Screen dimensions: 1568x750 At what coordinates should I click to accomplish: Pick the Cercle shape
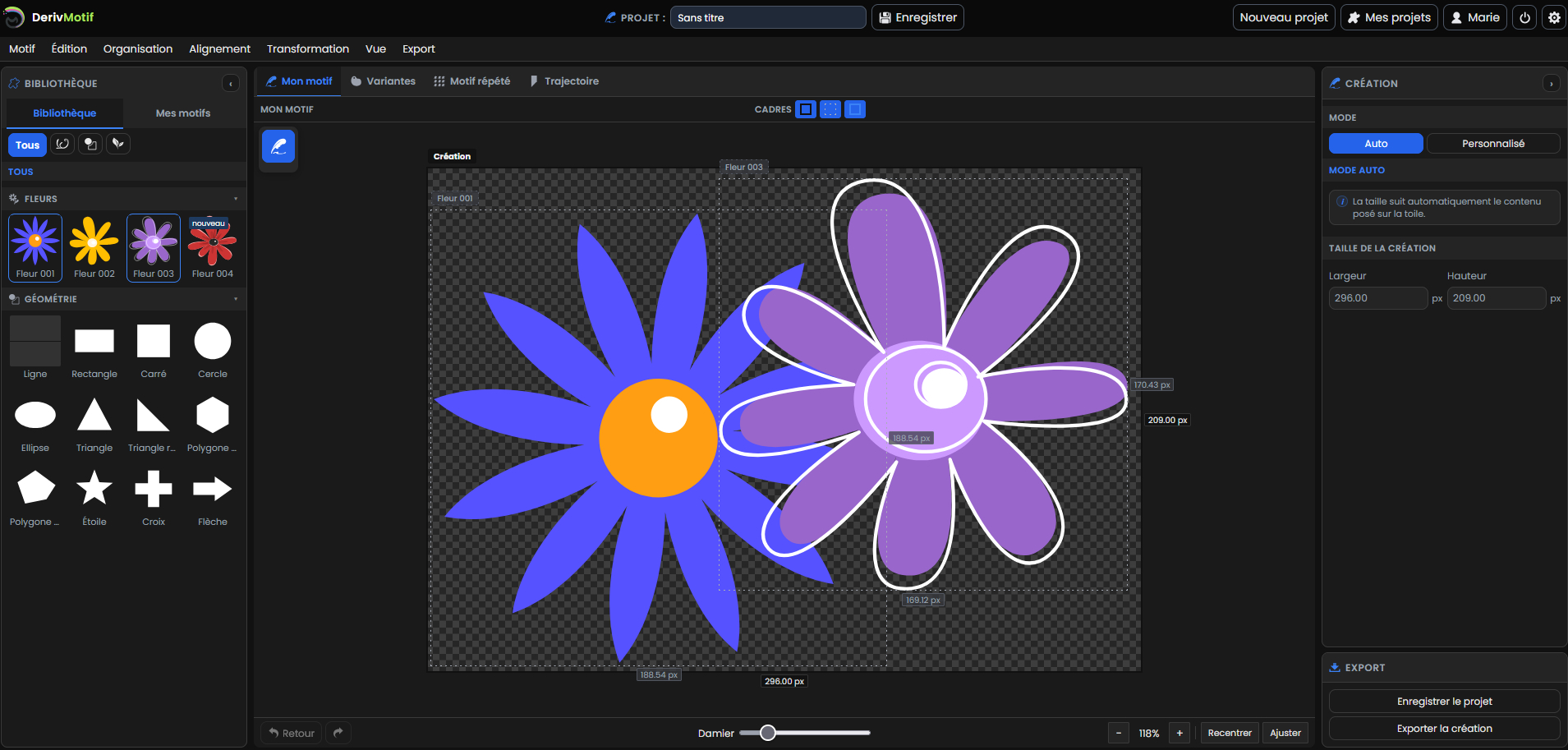(213, 349)
